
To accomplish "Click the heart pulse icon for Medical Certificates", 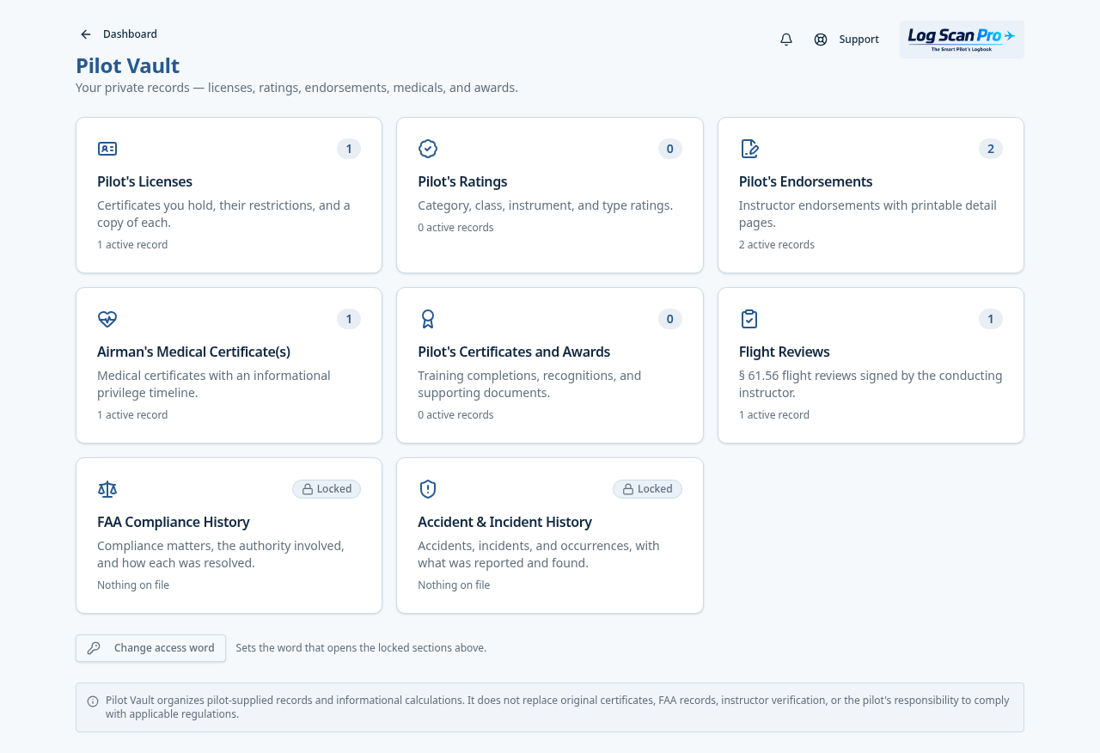I will click(107, 319).
